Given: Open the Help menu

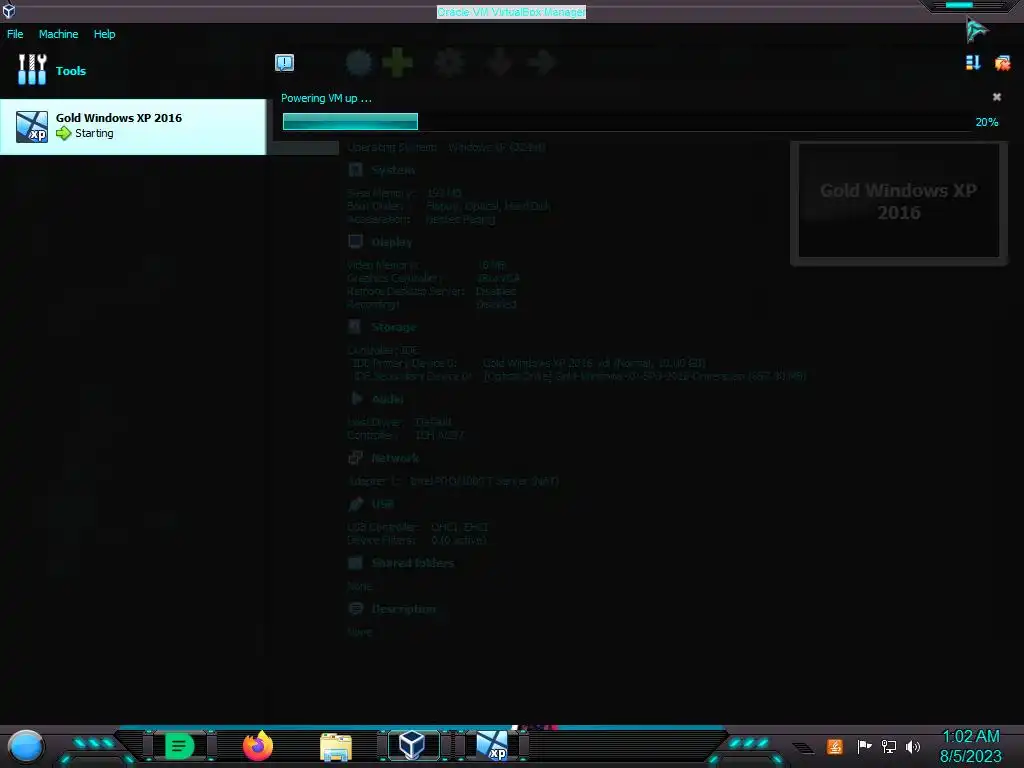Looking at the screenshot, I should (x=104, y=34).
